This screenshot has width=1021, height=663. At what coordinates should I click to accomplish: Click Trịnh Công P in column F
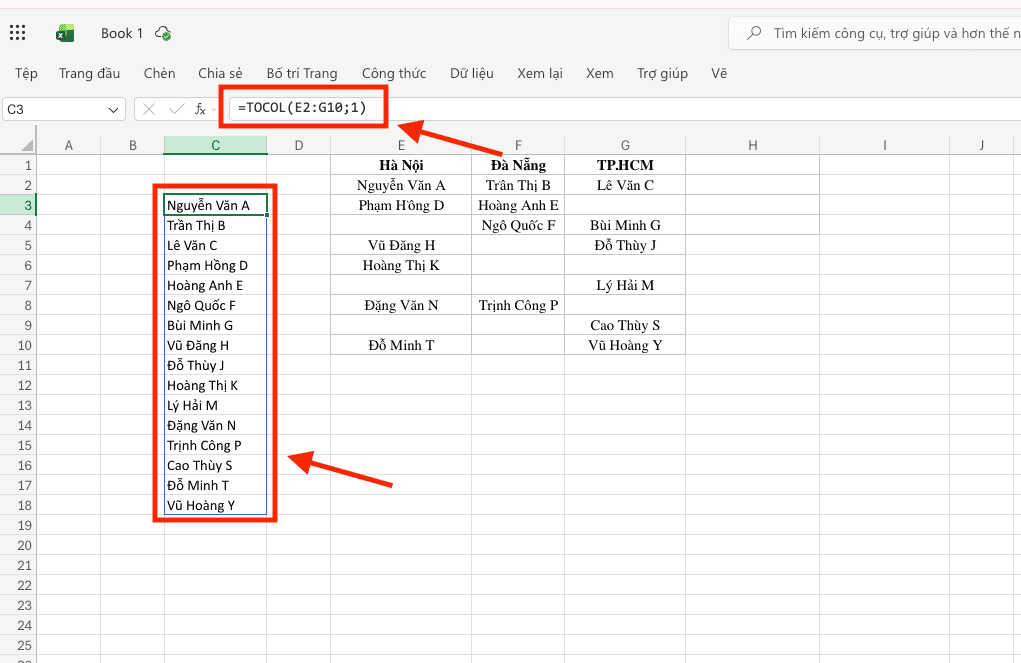[518, 305]
